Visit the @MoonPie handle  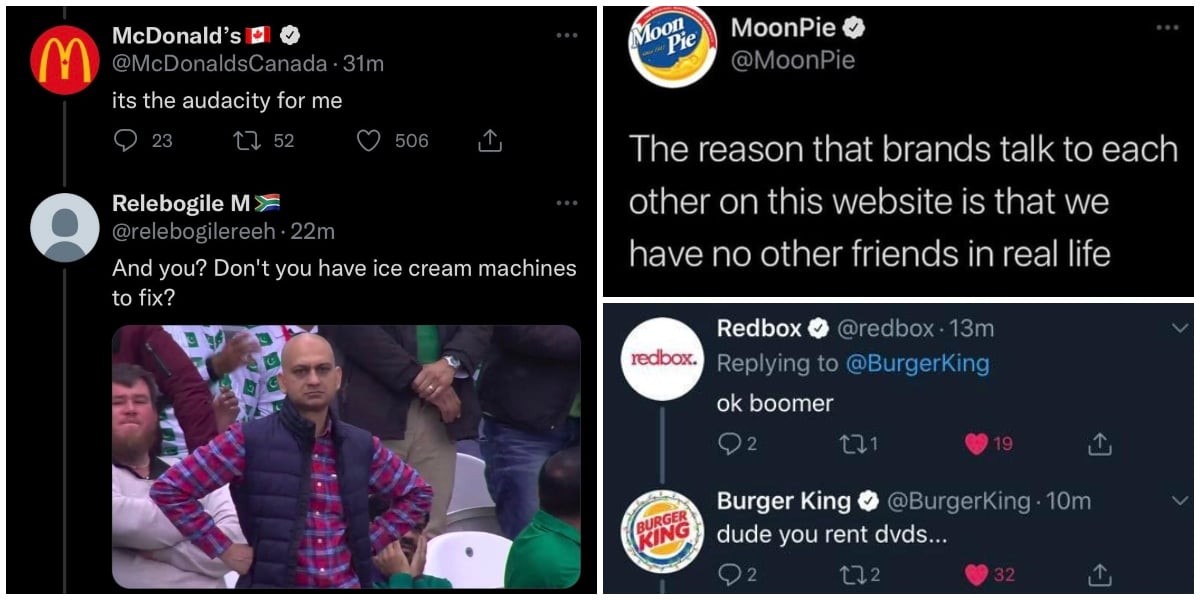(x=793, y=60)
